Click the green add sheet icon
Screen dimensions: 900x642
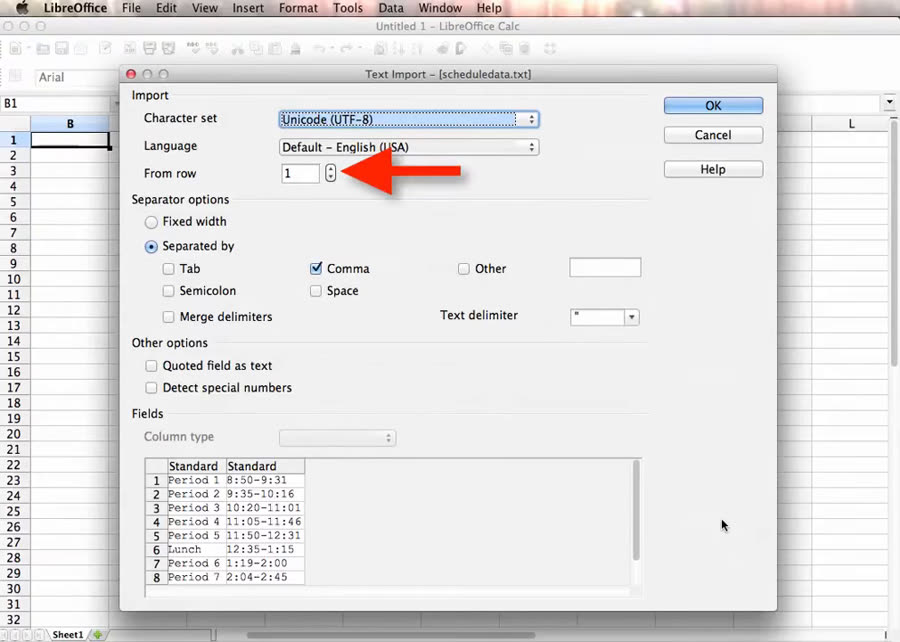click(x=98, y=635)
